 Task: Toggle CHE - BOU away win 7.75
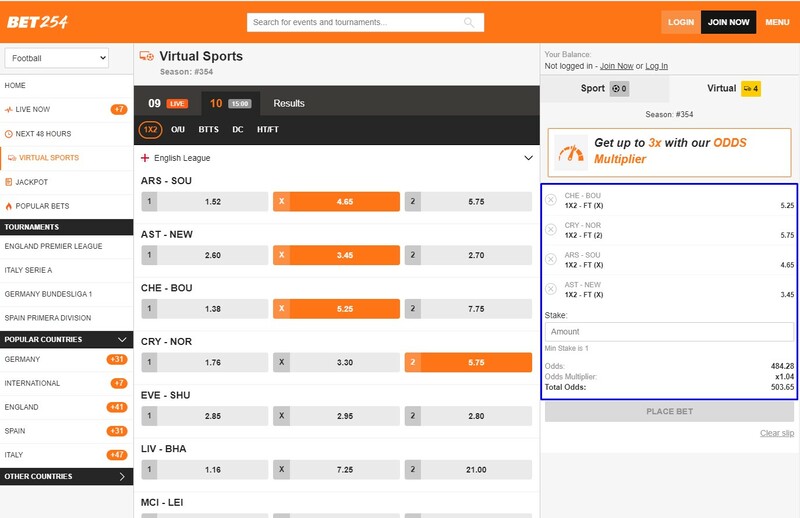[468, 309]
